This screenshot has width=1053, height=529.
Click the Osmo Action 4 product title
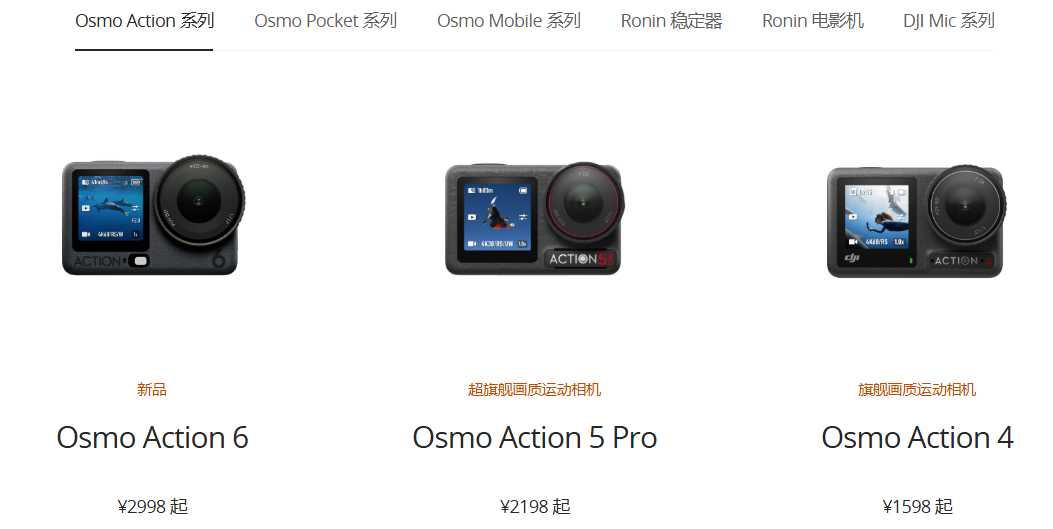click(917, 438)
